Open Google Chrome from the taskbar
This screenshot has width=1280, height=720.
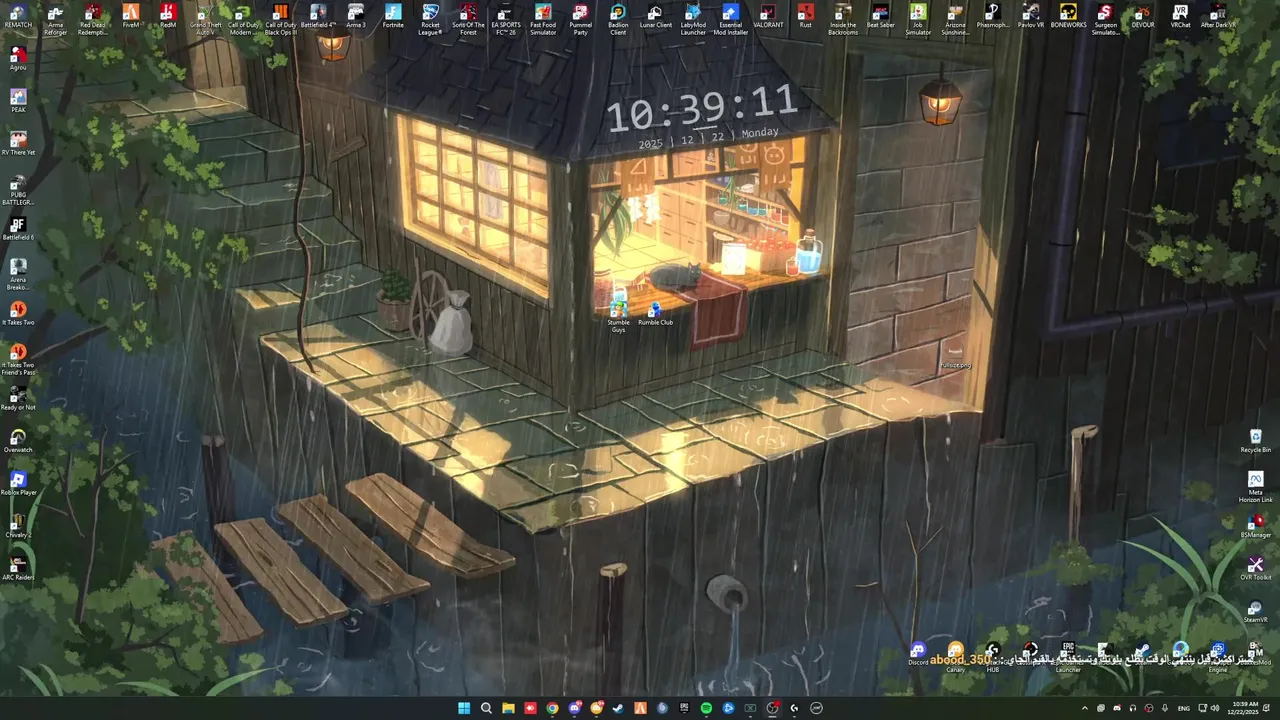(552, 708)
